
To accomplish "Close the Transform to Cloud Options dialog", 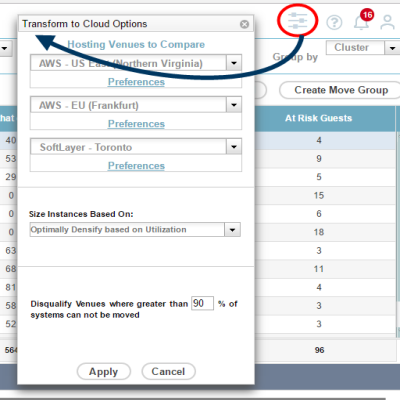I will click(244, 24).
